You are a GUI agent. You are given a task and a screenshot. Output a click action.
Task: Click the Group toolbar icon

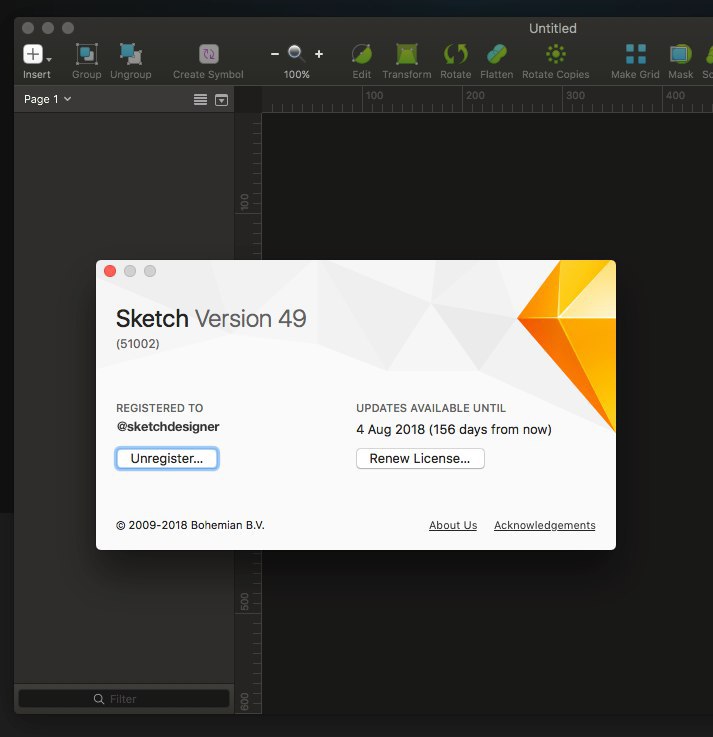[x=86, y=54]
